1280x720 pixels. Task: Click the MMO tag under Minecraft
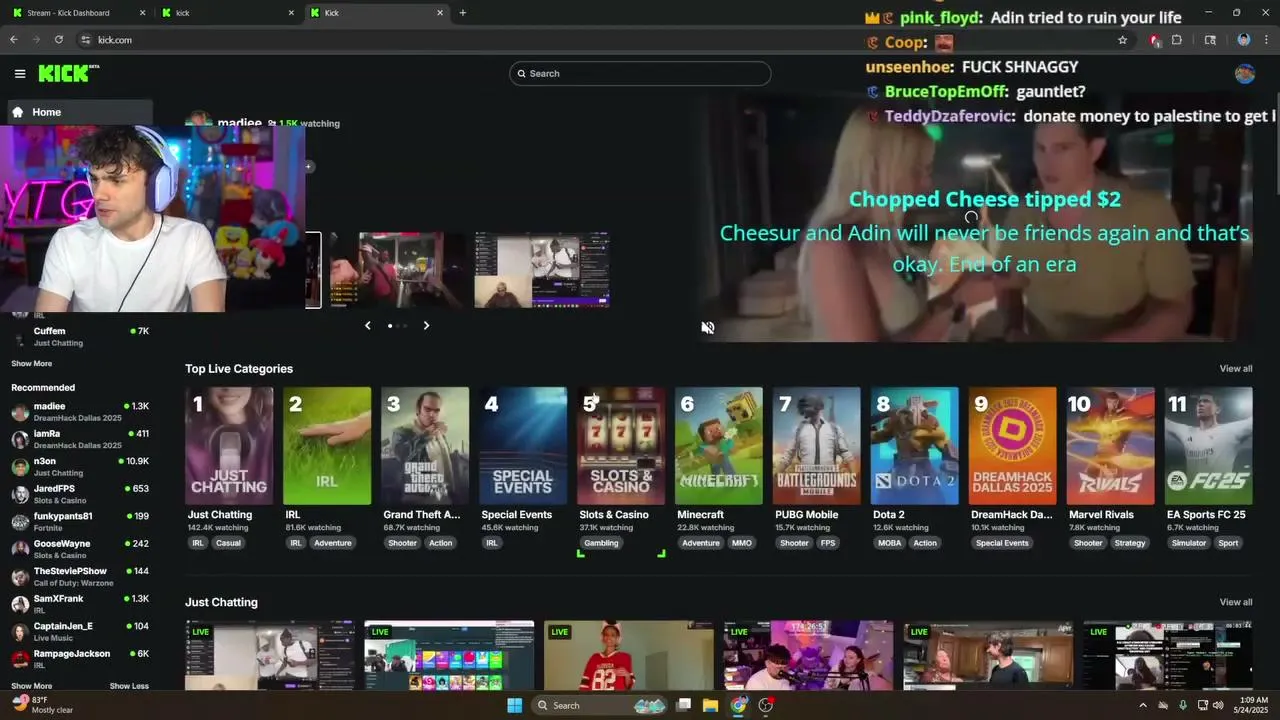click(x=742, y=543)
